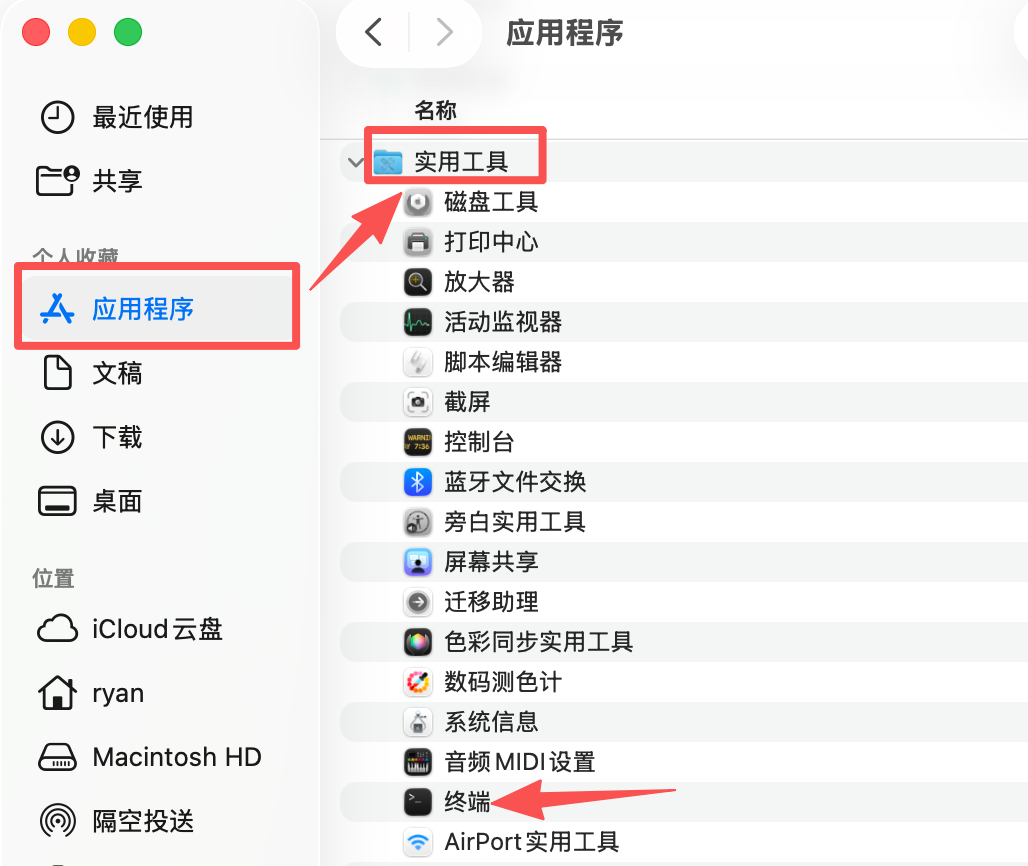The width and height of the screenshot is (1028, 866).
Task: Collapse the 实用工具 folder disclosure triangle
Action: 355,161
